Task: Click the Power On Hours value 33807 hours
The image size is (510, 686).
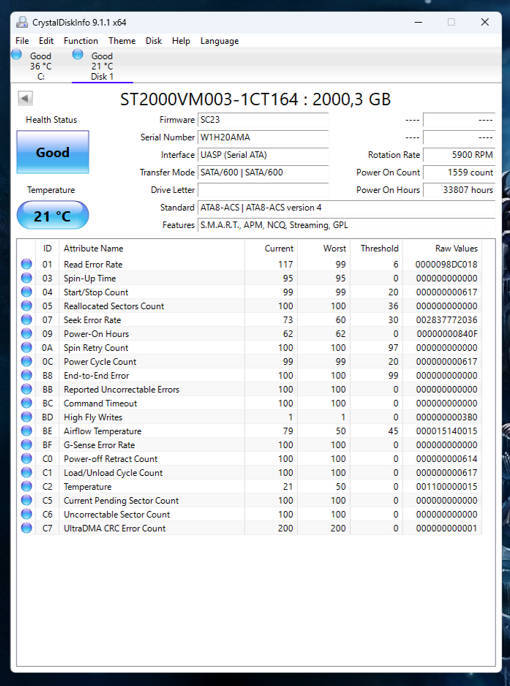Action: [x=459, y=190]
